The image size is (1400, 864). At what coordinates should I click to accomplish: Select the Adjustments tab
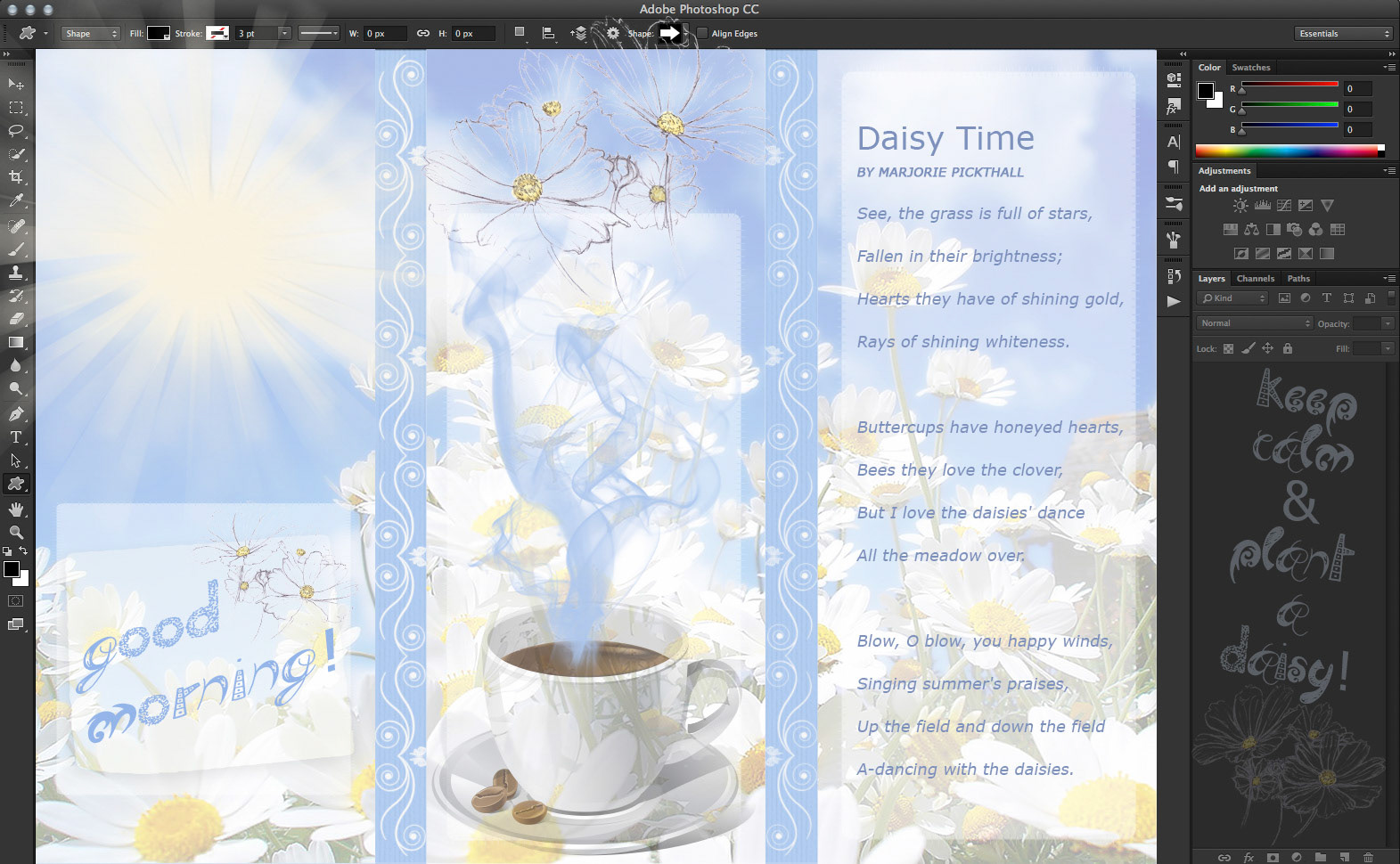(1224, 171)
